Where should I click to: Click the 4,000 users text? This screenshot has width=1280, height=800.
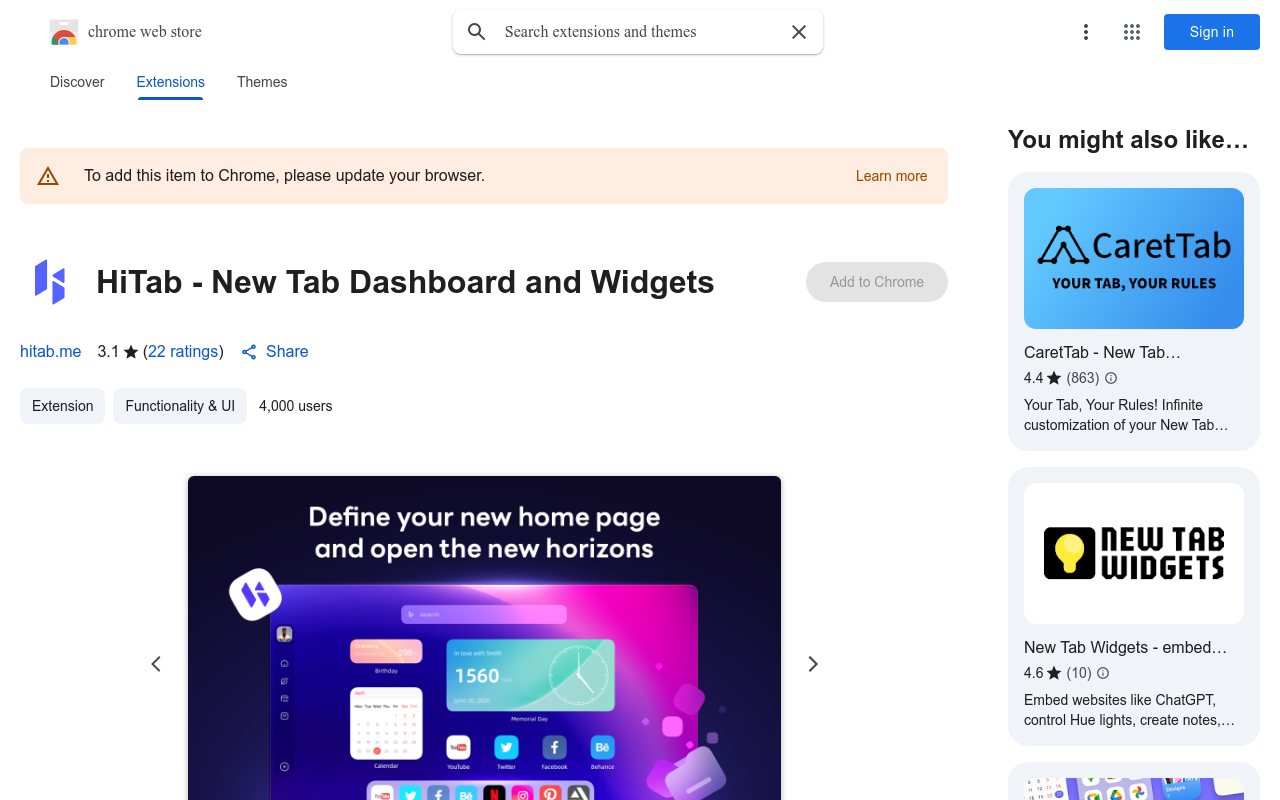click(296, 406)
